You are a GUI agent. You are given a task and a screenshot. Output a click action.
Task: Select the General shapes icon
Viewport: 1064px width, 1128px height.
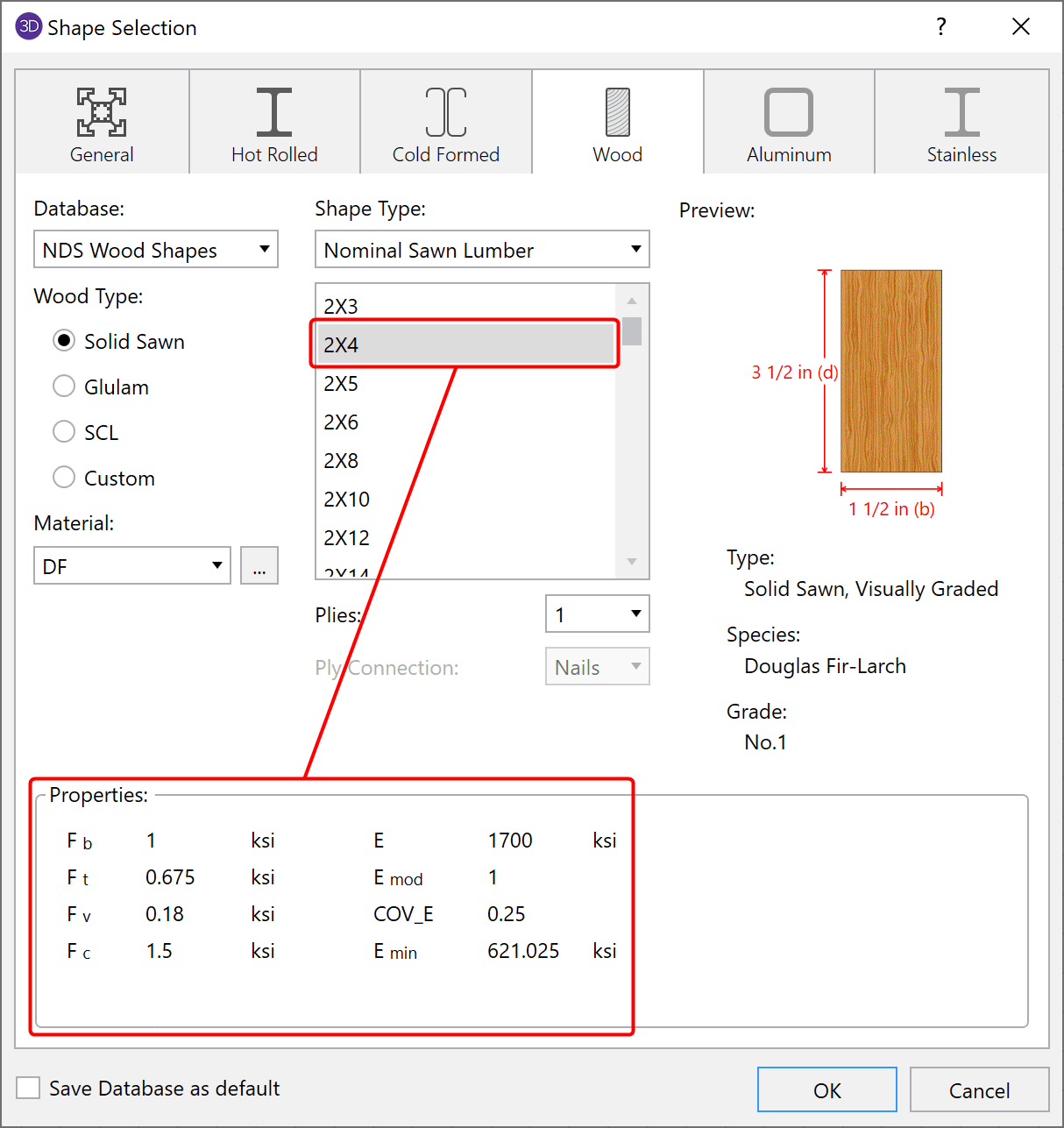click(x=102, y=112)
